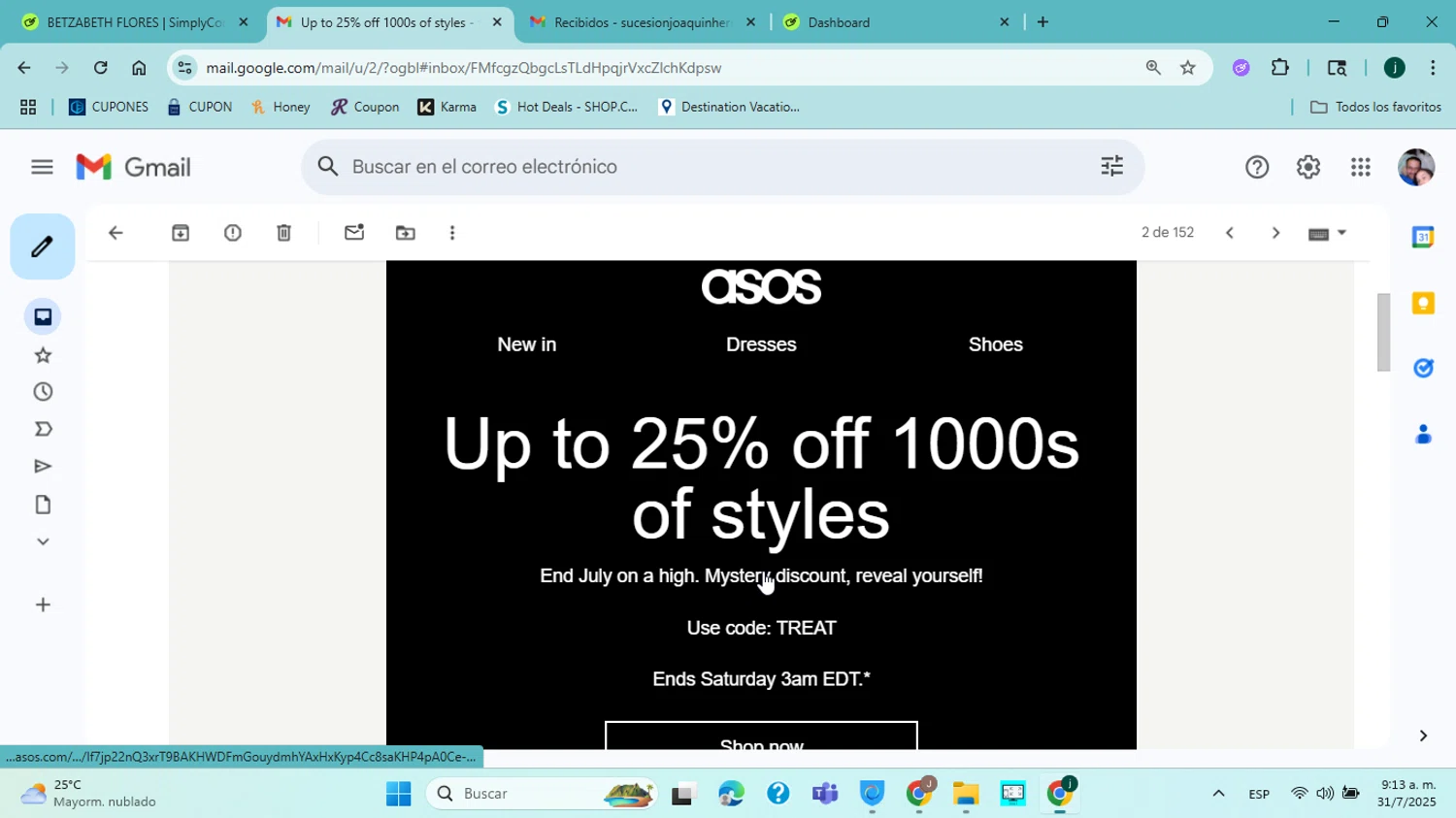This screenshot has height=818, width=1456.
Task: Open Contacts side panel
Action: [1423, 434]
